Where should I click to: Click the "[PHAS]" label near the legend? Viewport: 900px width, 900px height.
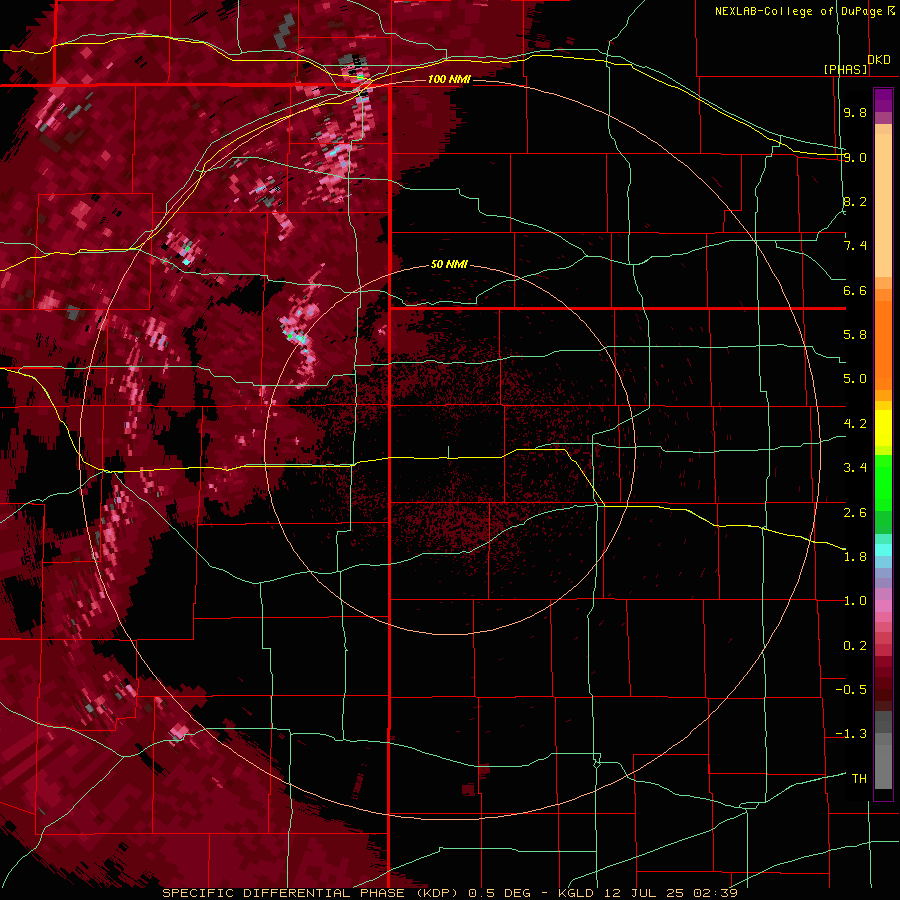[x=845, y=69]
